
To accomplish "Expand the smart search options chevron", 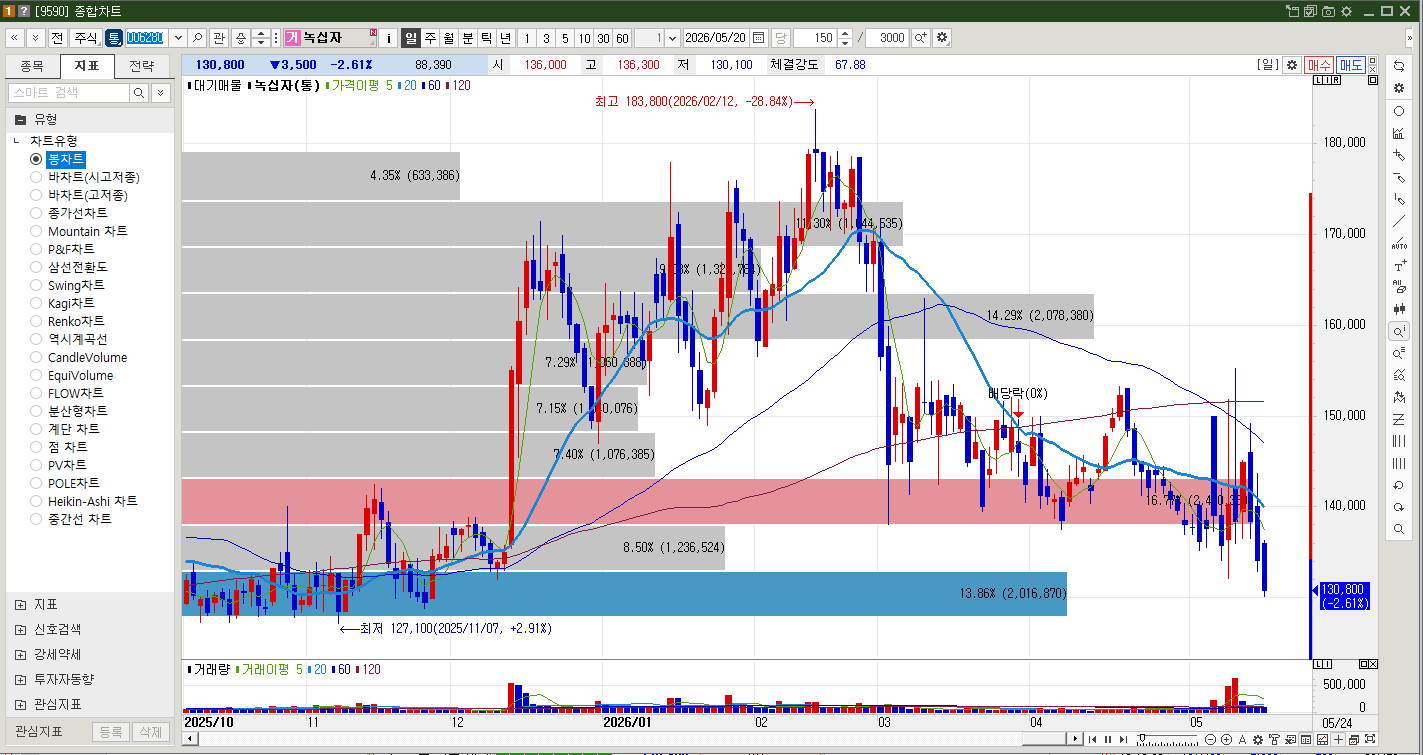I will click(x=162, y=92).
